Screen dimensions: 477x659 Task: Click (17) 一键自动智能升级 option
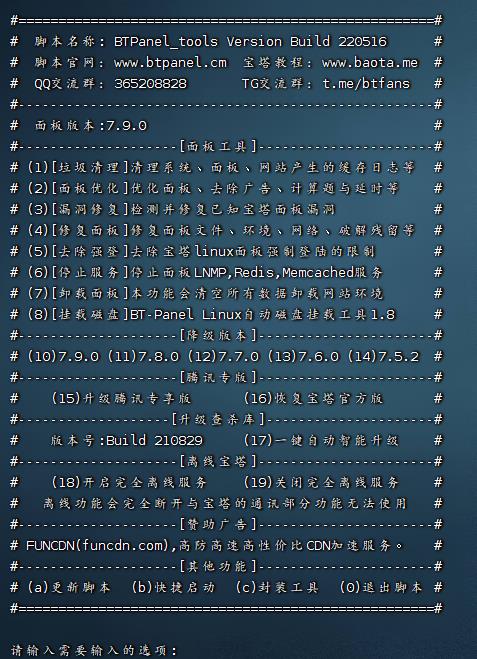[321, 440]
